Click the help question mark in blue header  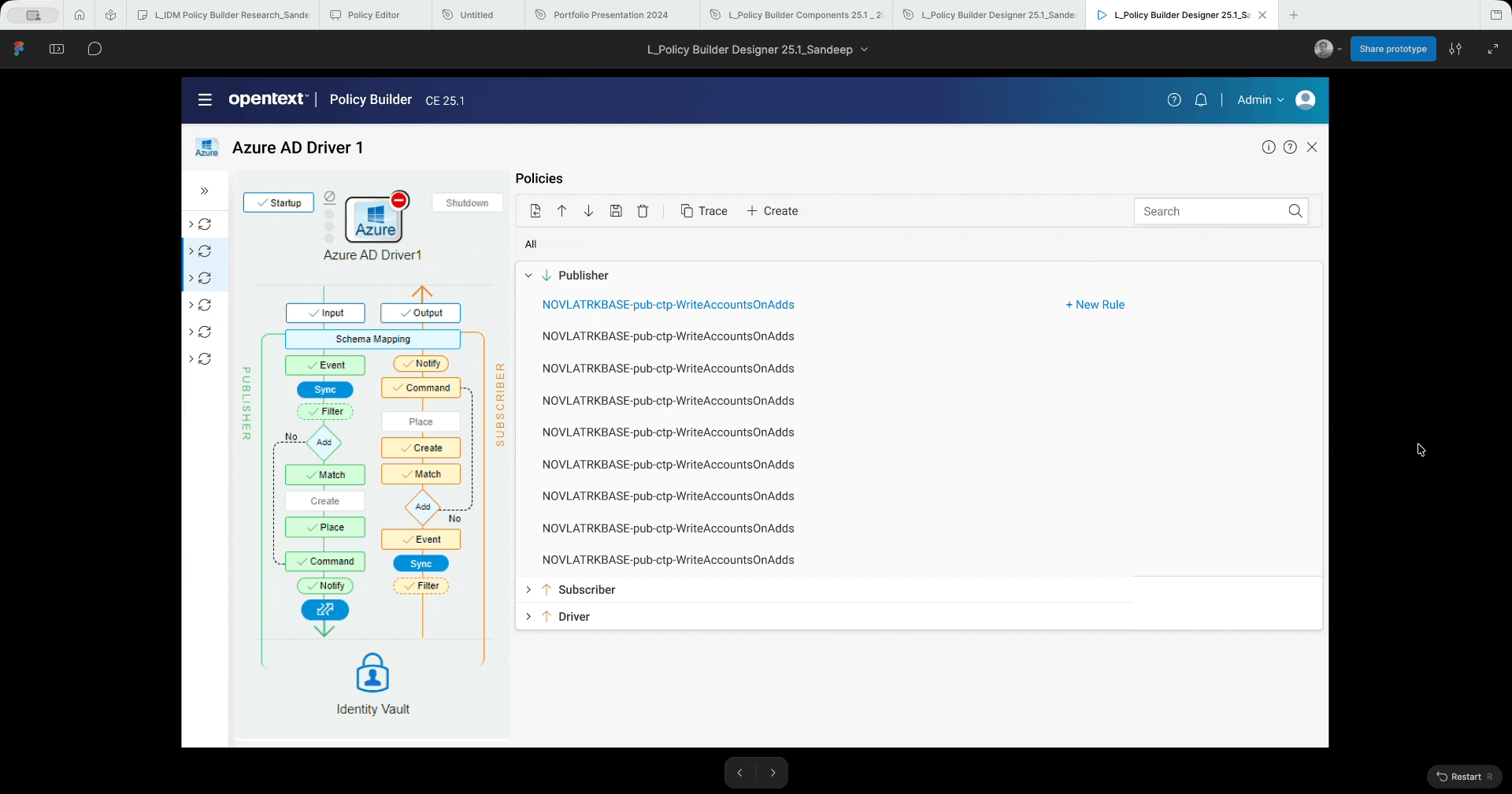[x=1174, y=100]
